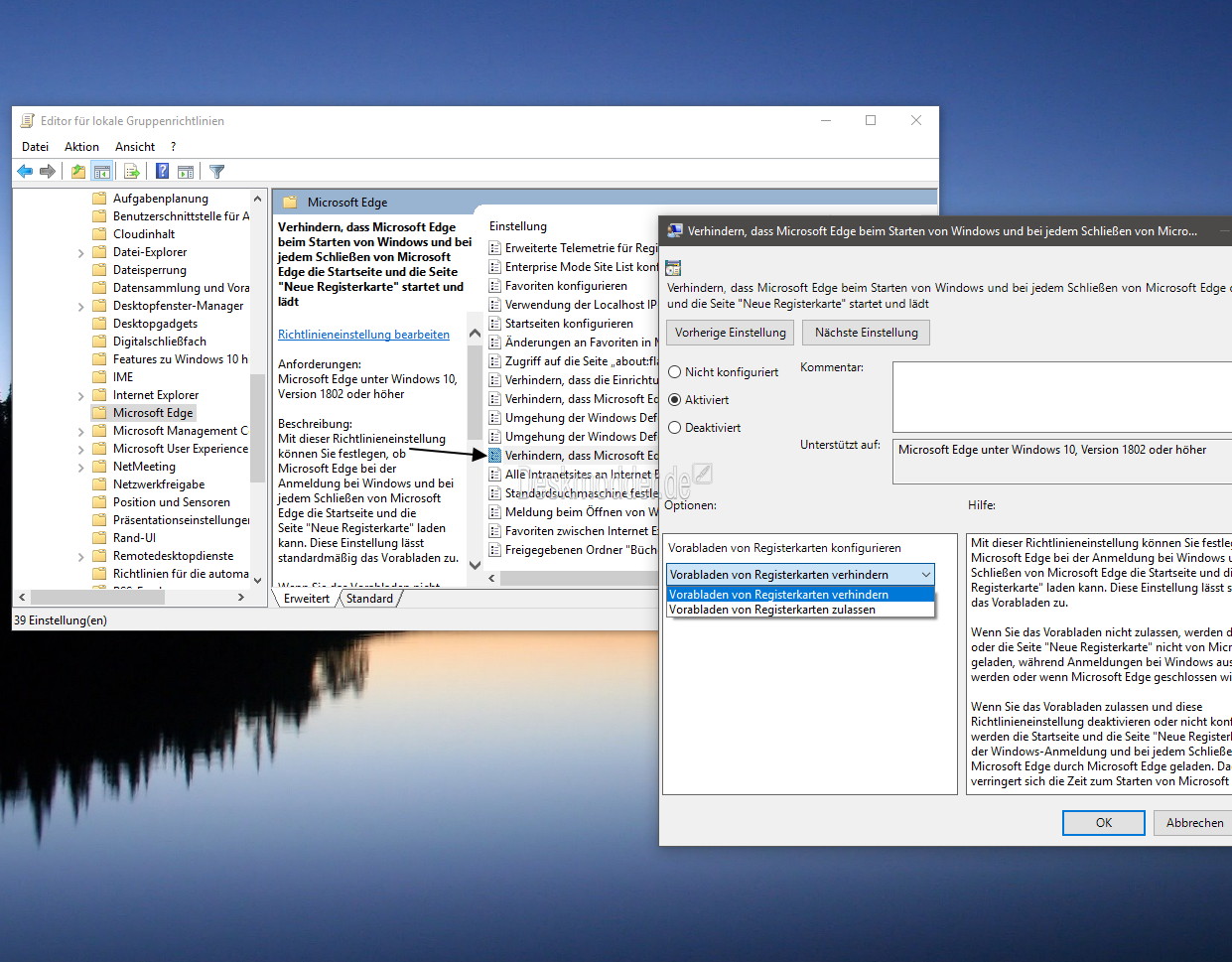Screen dimensions: 1232x962
Task: Open the Richtlinieneinstellung bearbeiten link
Action: tap(363, 335)
